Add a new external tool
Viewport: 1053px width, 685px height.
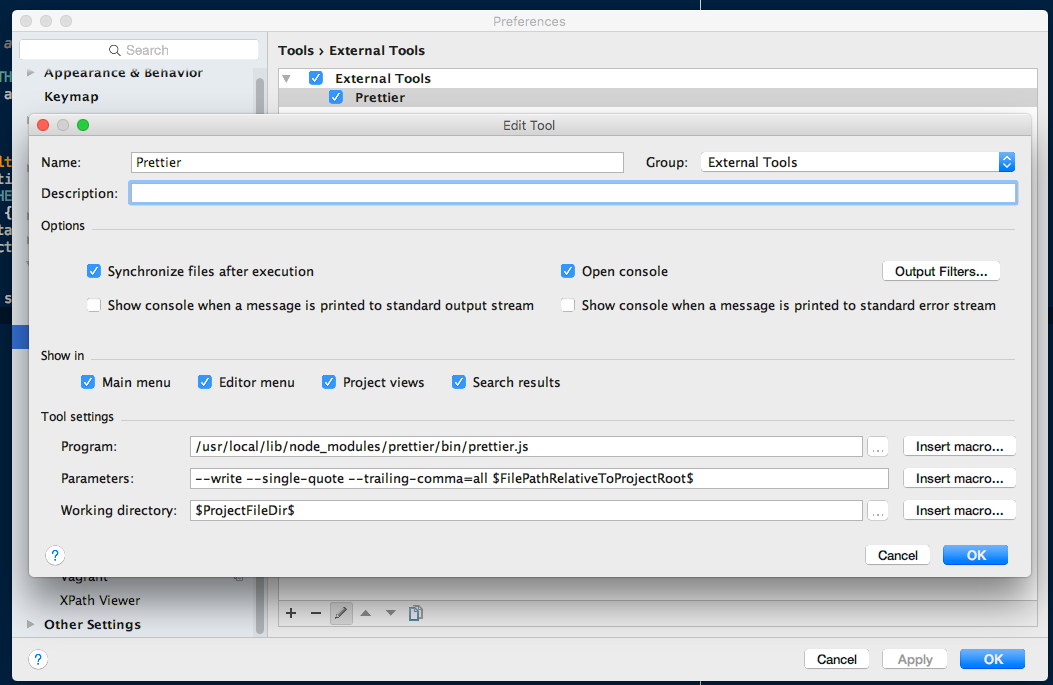pos(291,613)
